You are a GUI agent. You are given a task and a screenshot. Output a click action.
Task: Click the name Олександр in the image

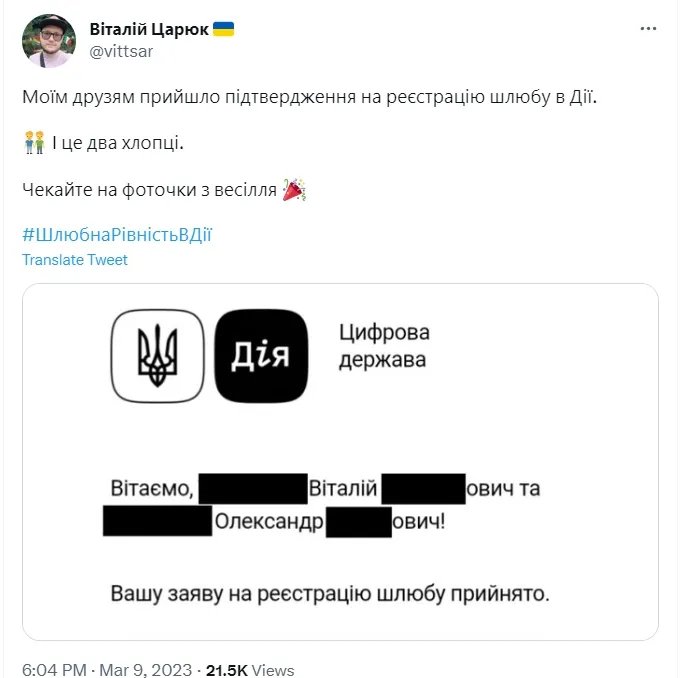click(x=268, y=522)
